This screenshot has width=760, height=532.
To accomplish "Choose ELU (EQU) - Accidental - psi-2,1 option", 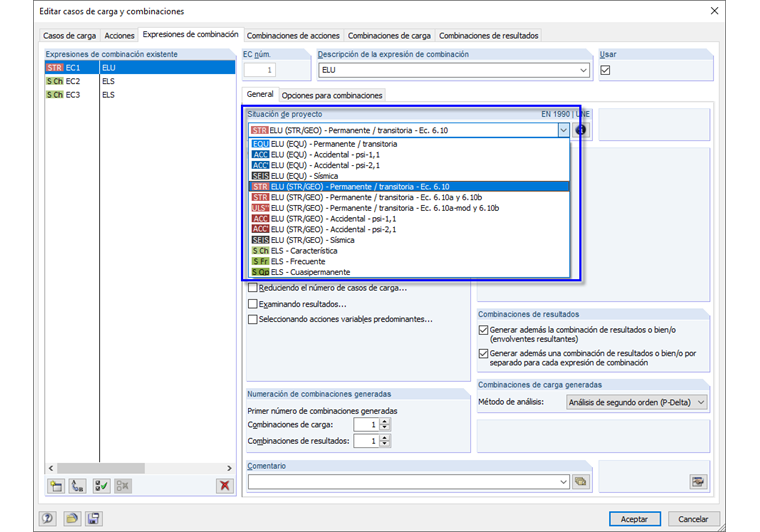I will coord(409,165).
